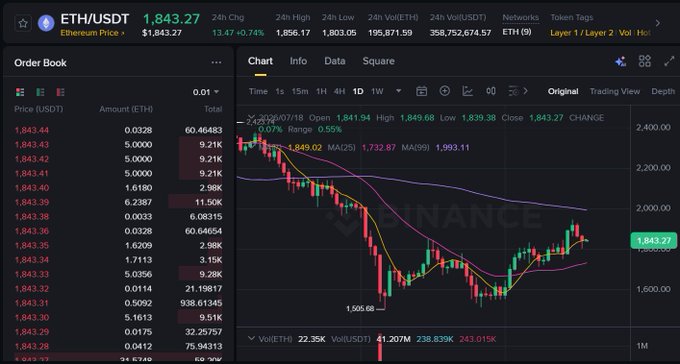This screenshot has width=680, height=364.
Task: Switch to the Info tab
Action: click(298, 61)
